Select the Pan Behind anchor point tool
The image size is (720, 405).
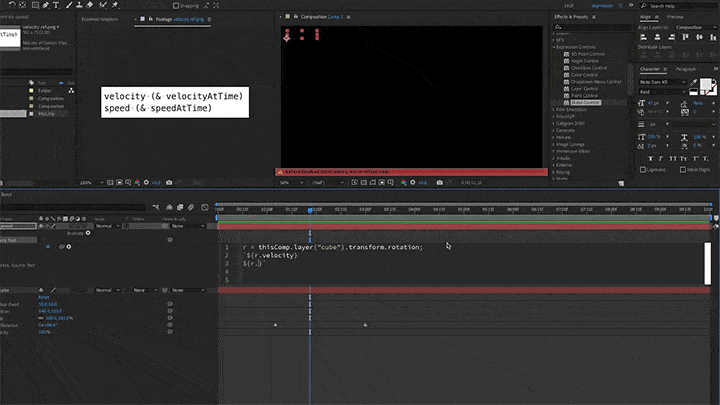click(22, 5)
